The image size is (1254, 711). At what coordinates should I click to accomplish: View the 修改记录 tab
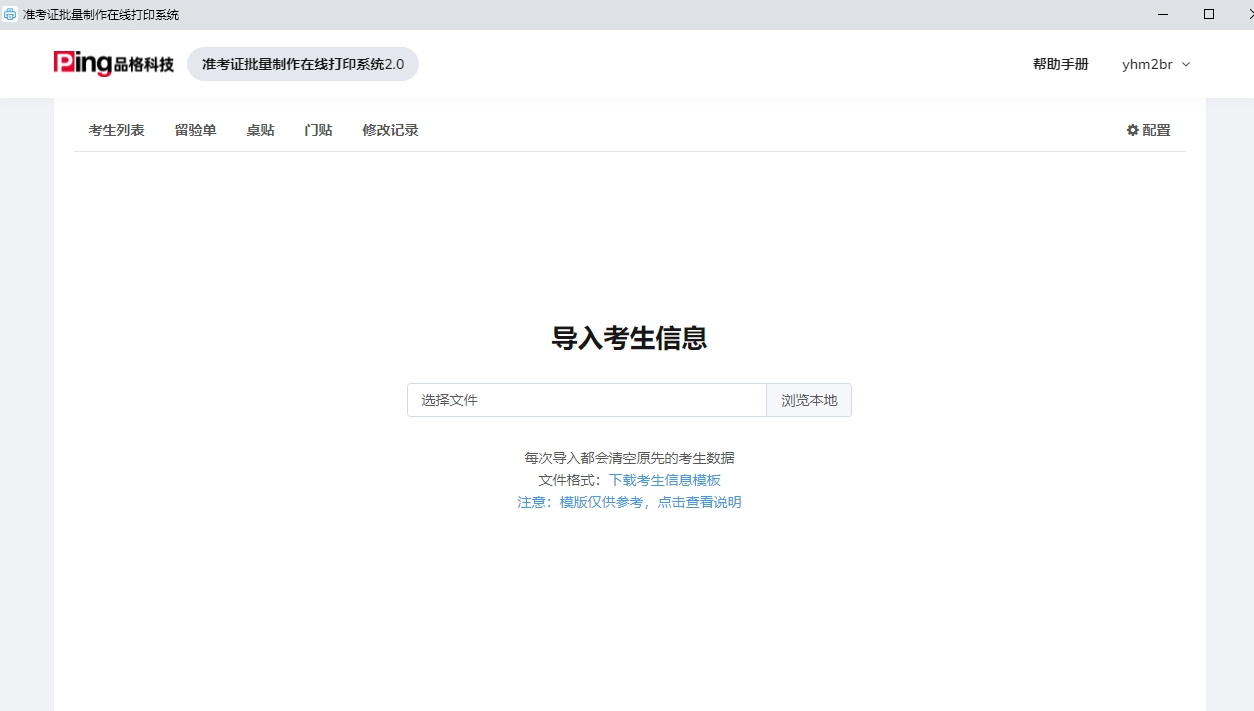(x=390, y=130)
